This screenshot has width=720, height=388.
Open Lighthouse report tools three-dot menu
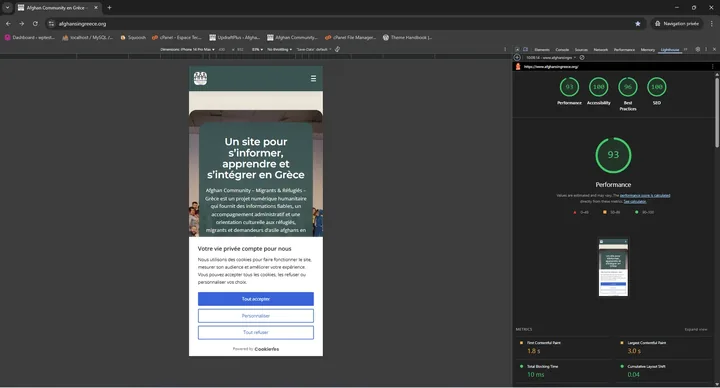tap(713, 67)
